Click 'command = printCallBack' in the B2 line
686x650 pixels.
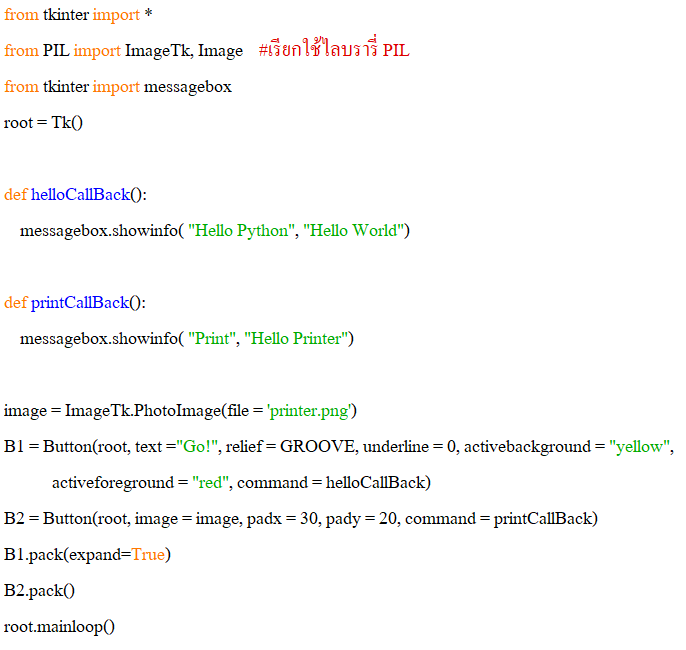click(x=499, y=519)
